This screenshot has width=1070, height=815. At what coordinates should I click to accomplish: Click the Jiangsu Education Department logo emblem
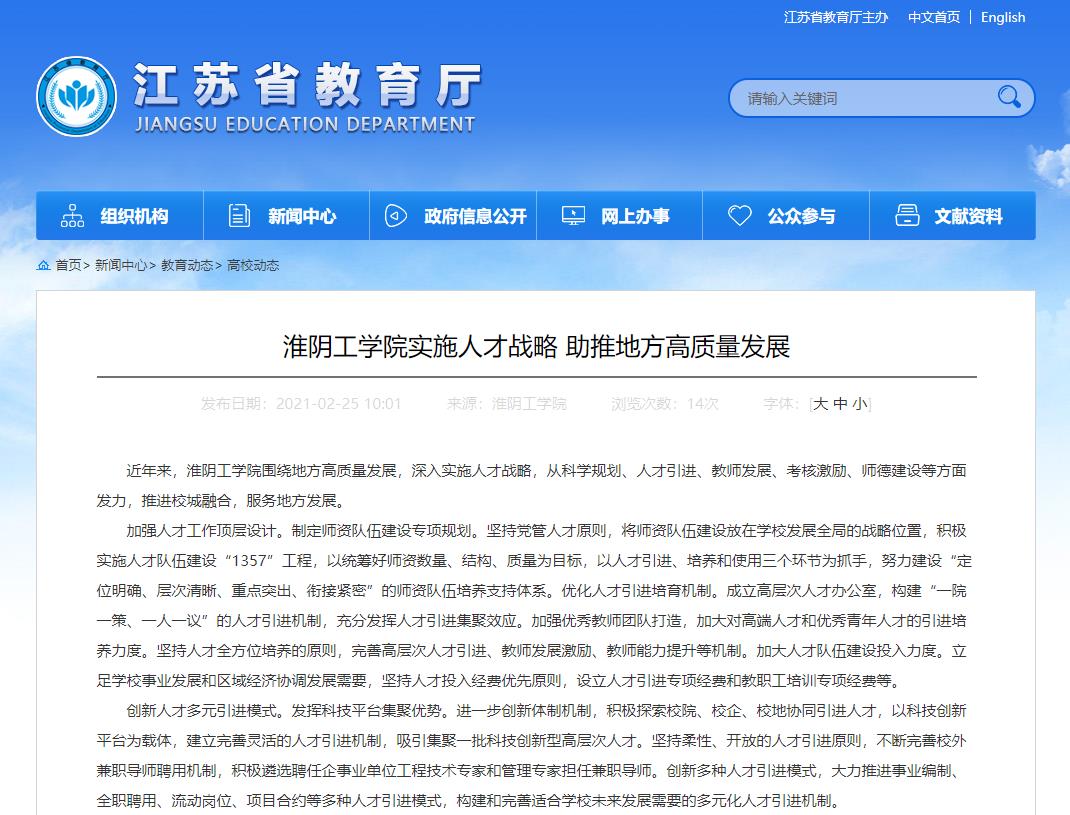pyautogui.click(x=76, y=97)
